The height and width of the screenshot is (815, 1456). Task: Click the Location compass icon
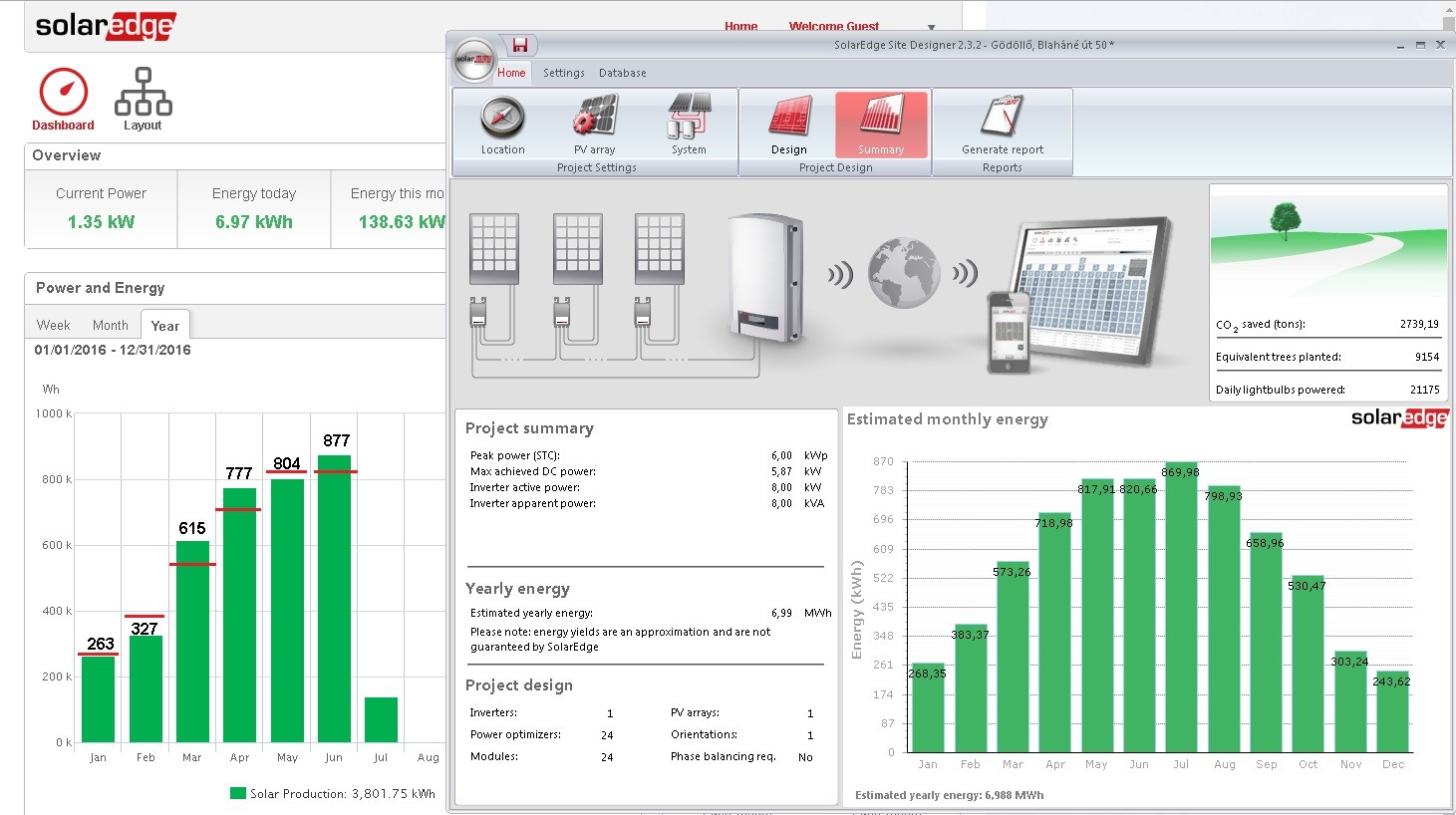coord(502,118)
